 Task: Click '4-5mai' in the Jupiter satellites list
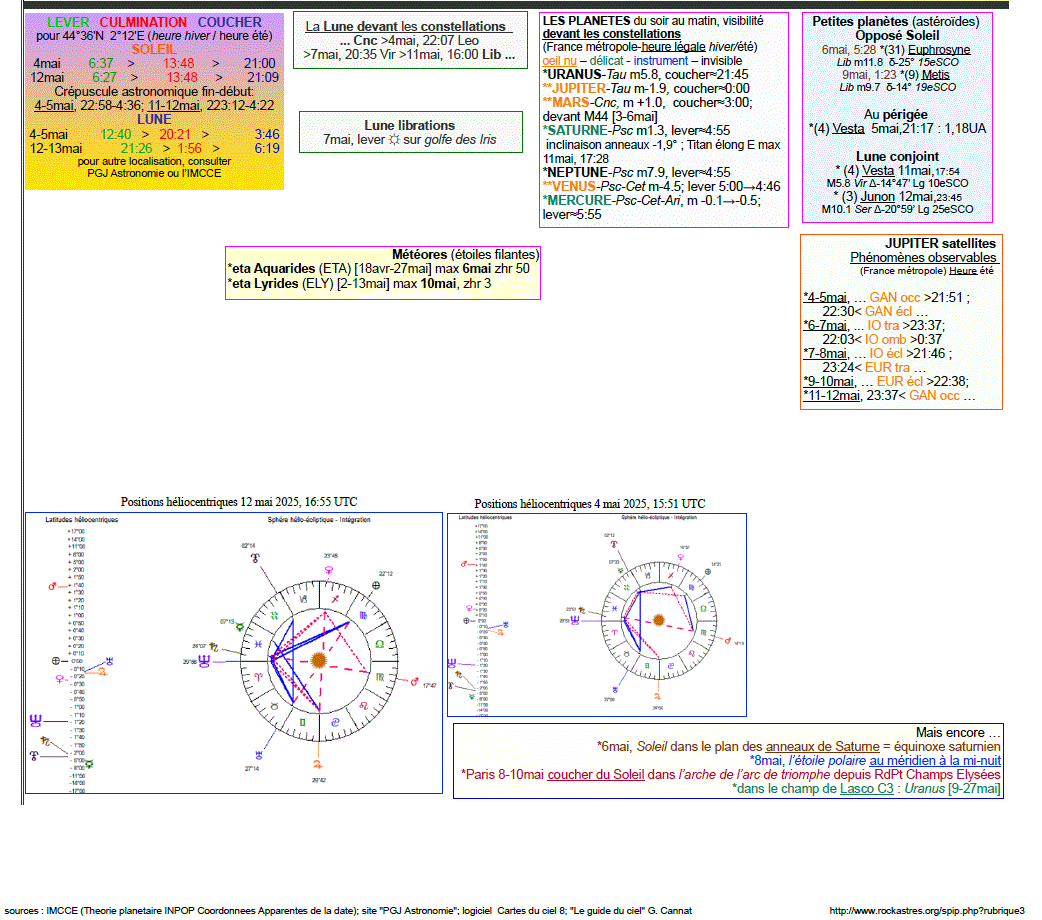pos(827,298)
